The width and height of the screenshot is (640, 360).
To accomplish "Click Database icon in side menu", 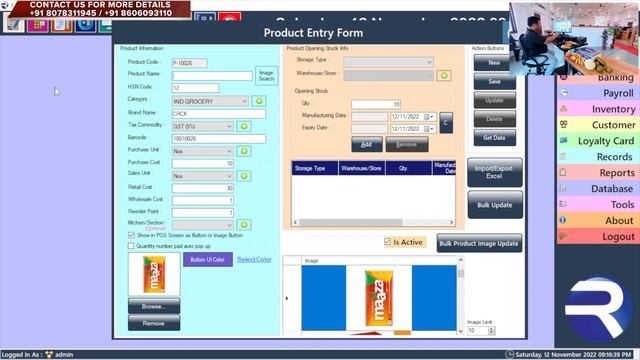I will [563, 188].
